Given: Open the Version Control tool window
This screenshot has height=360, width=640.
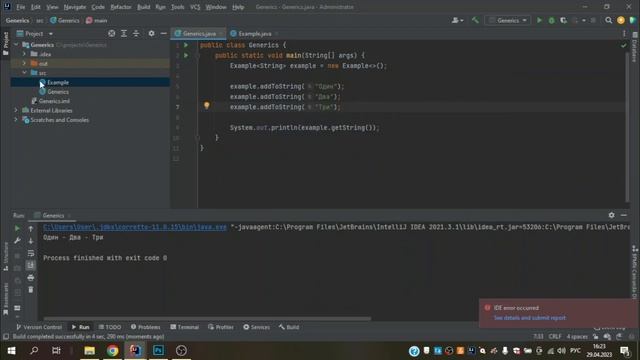Looking at the screenshot, I should (39, 327).
